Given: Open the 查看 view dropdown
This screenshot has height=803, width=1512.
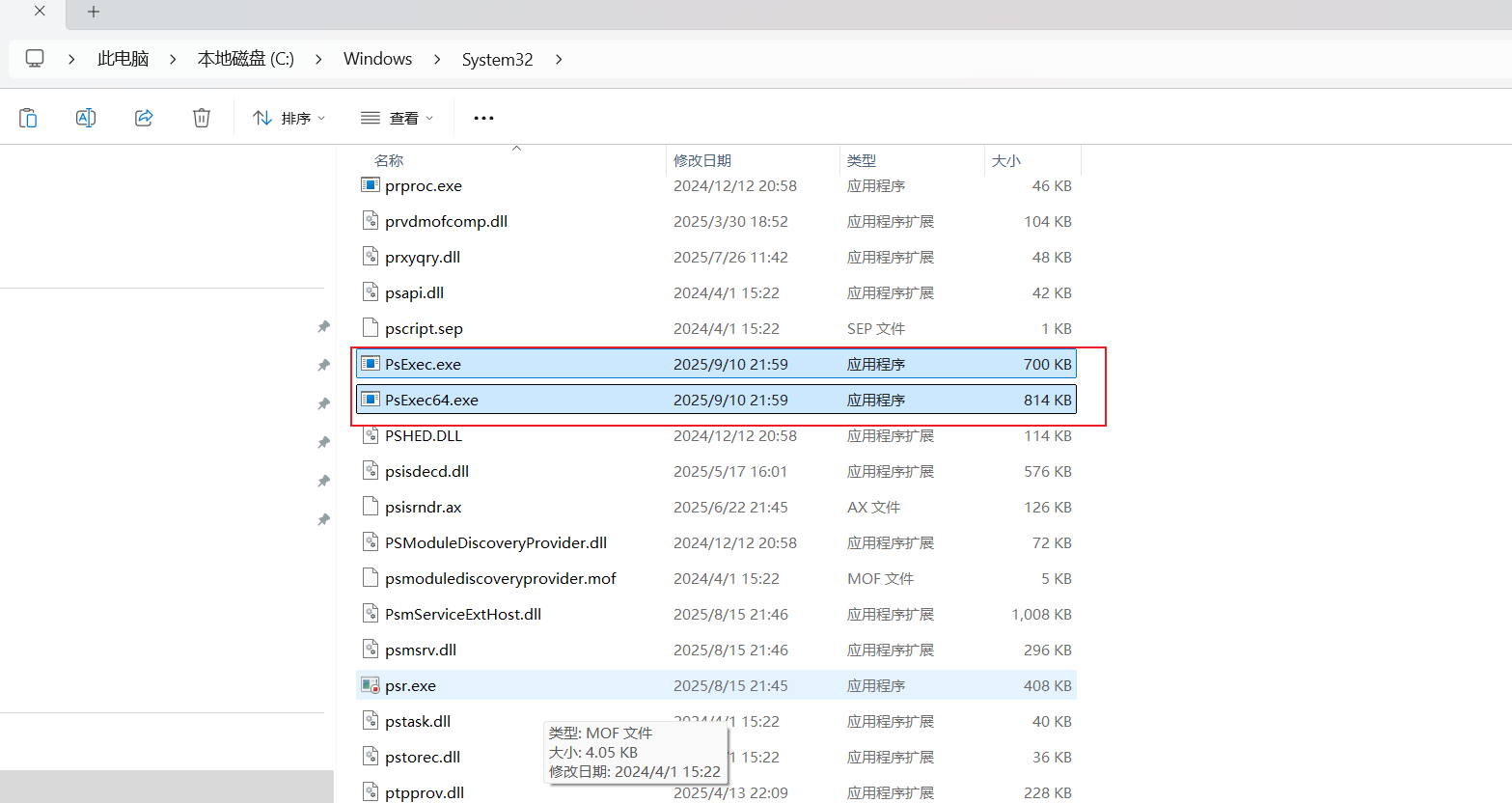Looking at the screenshot, I should tap(397, 118).
